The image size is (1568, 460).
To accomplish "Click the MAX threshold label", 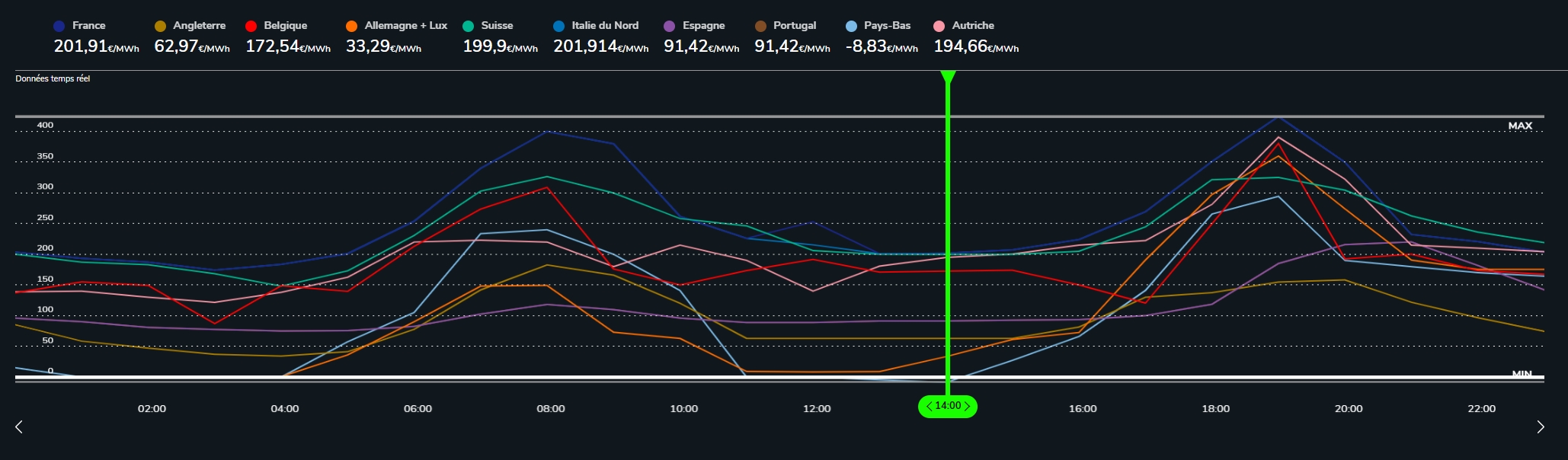I will (1520, 126).
